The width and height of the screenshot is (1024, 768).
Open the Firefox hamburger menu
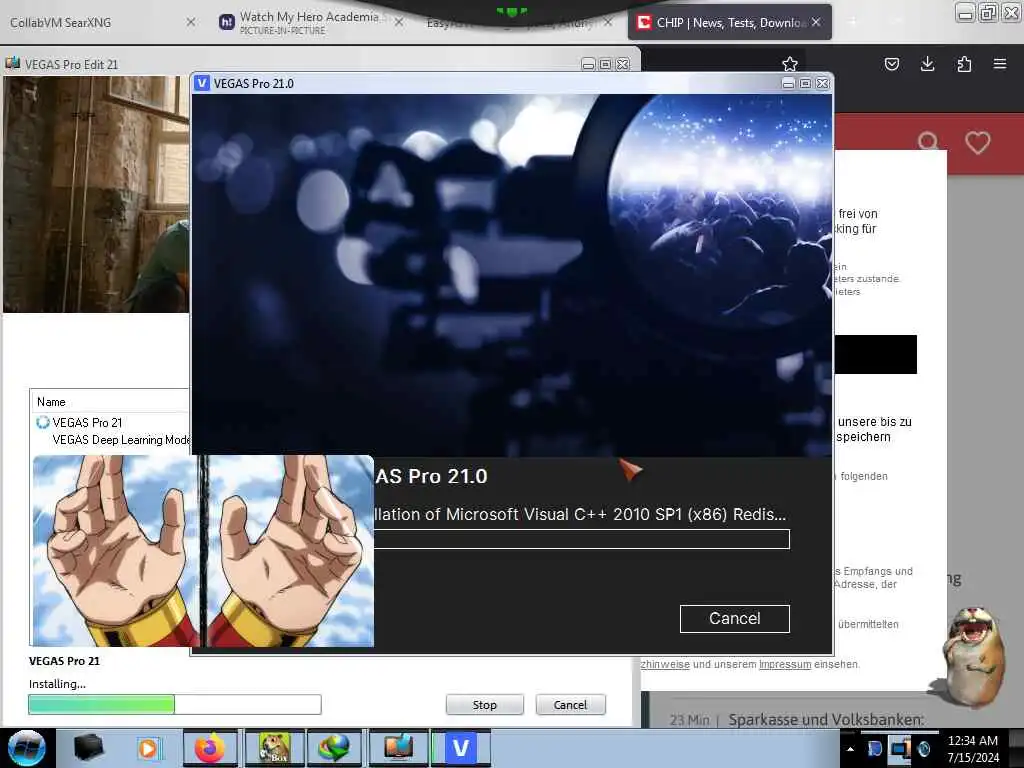1000,64
